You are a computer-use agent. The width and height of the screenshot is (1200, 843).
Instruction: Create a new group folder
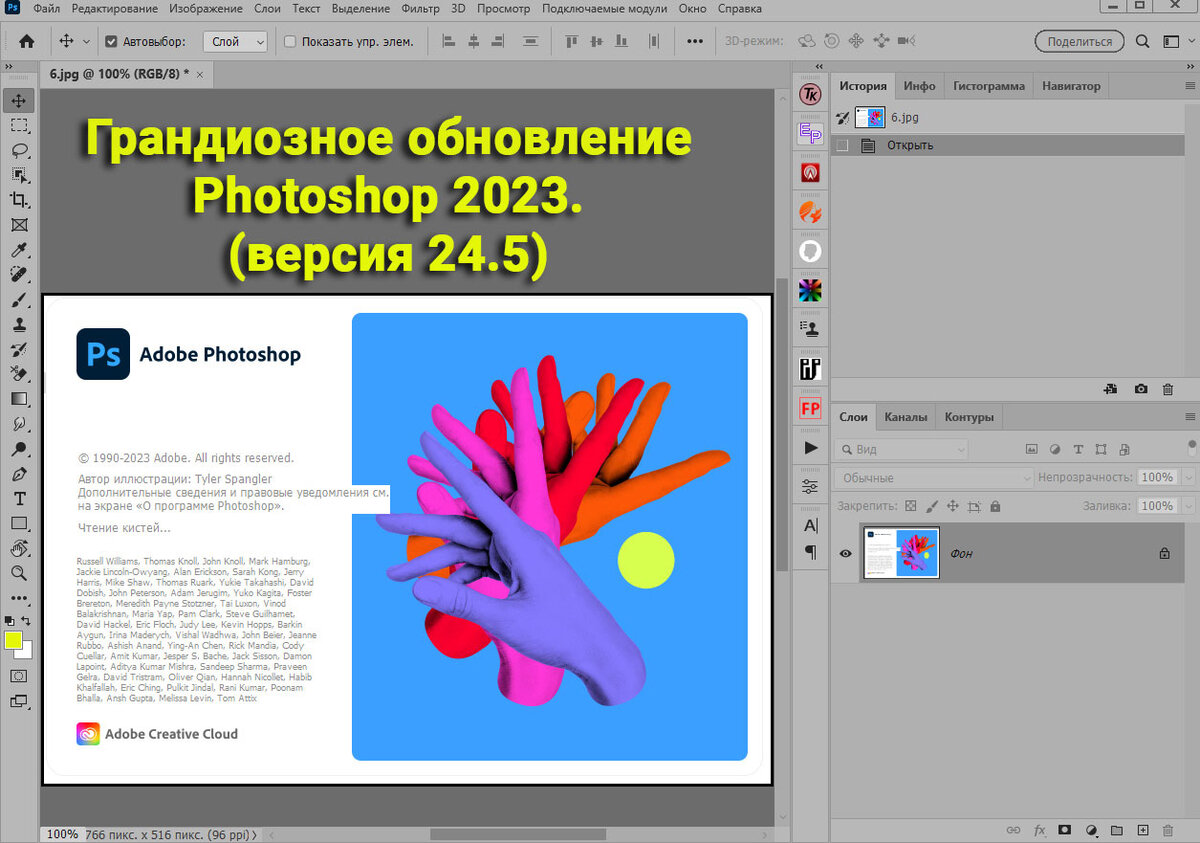tap(1117, 830)
